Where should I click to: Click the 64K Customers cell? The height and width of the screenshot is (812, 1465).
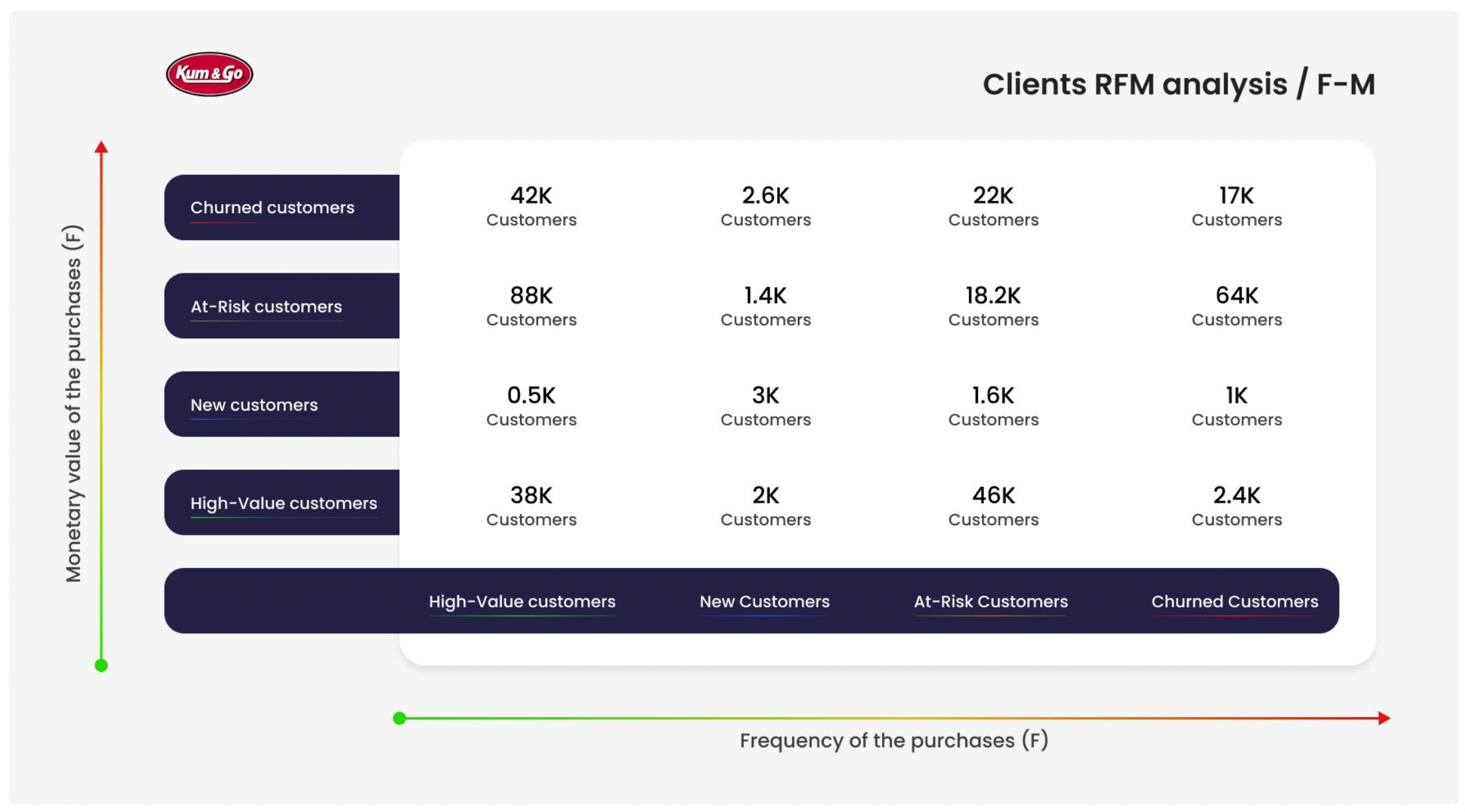(1236, 306)
